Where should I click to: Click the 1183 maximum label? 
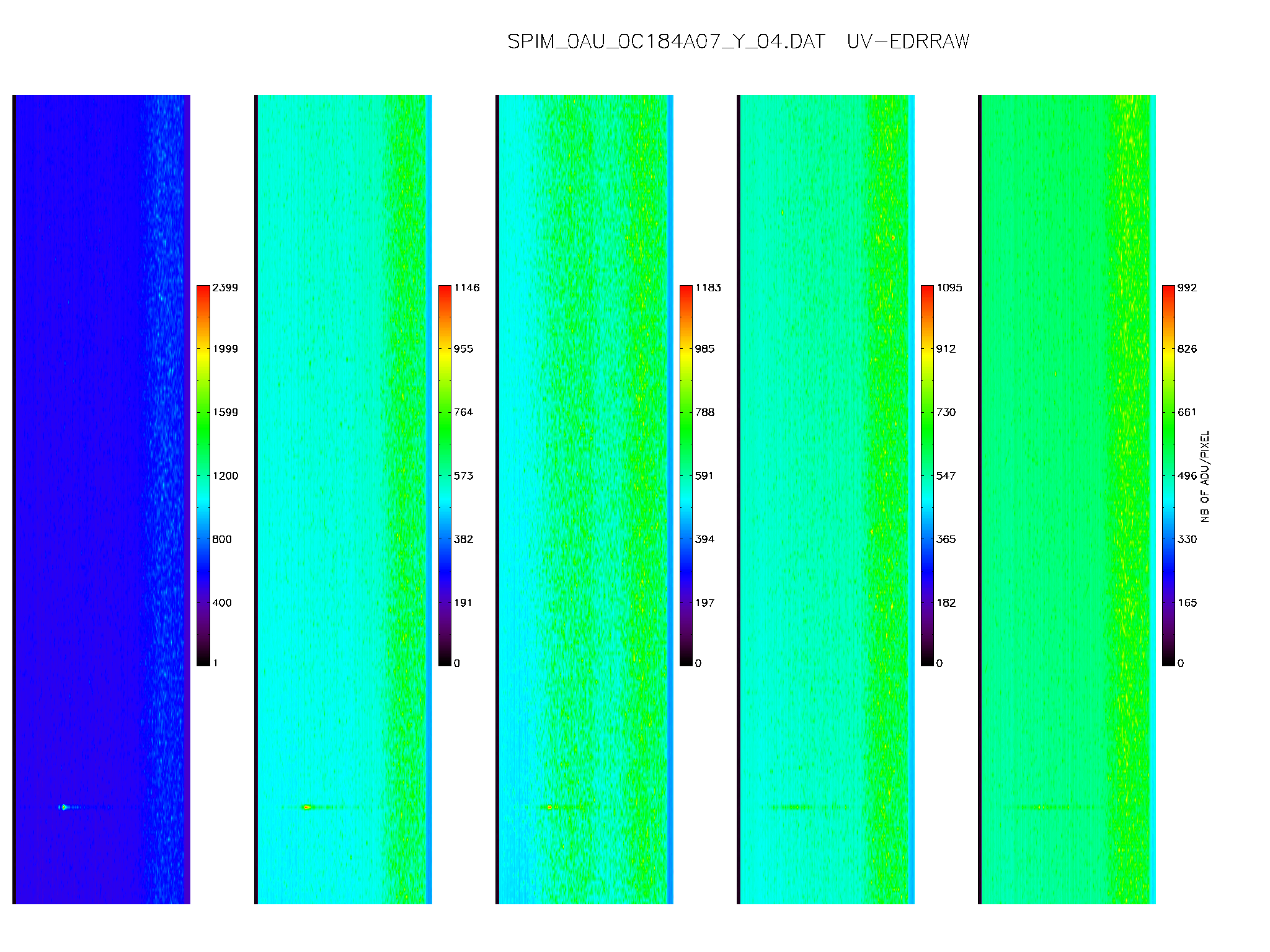pos(708,288)
